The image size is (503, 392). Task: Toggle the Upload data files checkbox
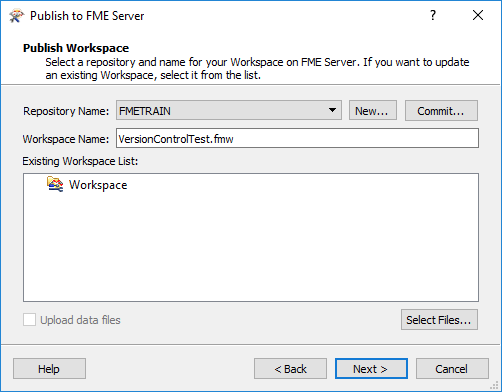[29, 320]
